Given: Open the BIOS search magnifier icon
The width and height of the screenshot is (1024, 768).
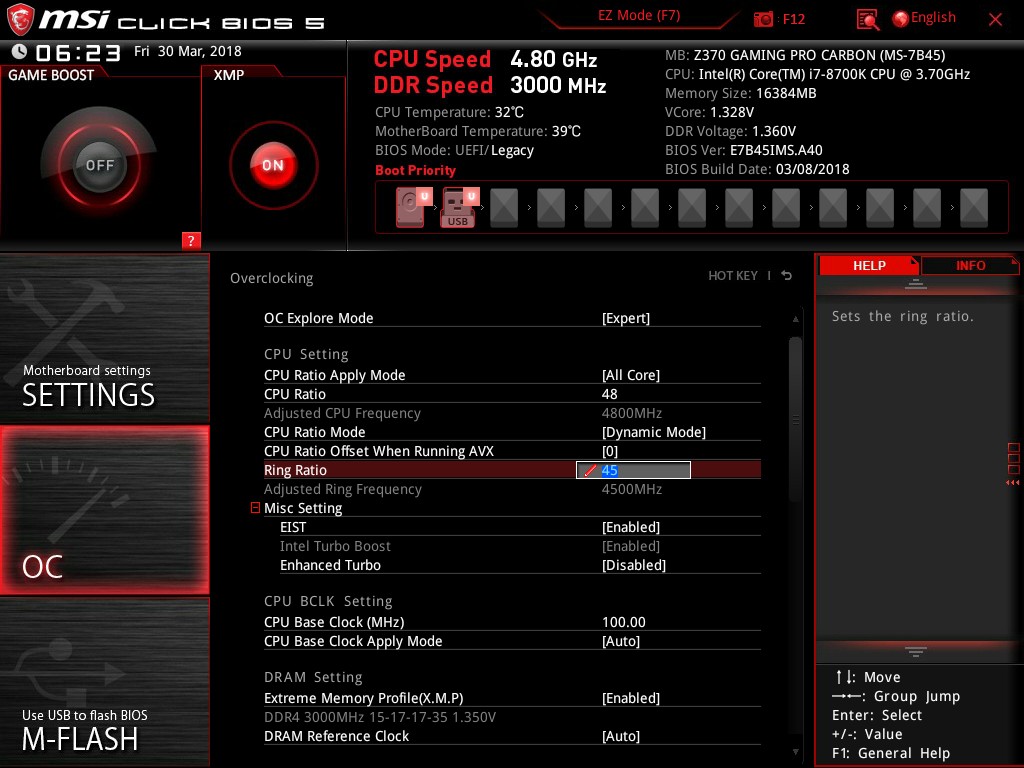Looking at the screenshot, I should (x=867, y=20).
